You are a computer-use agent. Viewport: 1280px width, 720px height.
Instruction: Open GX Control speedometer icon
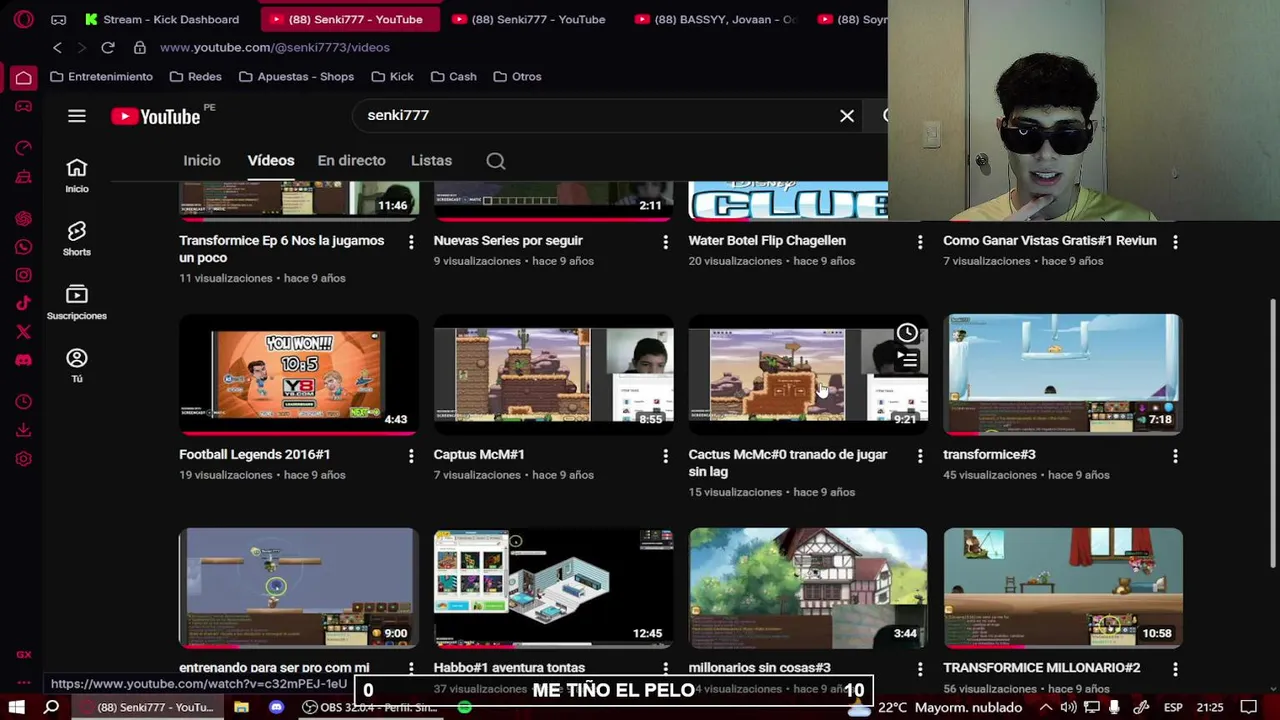tap(23, 148)
